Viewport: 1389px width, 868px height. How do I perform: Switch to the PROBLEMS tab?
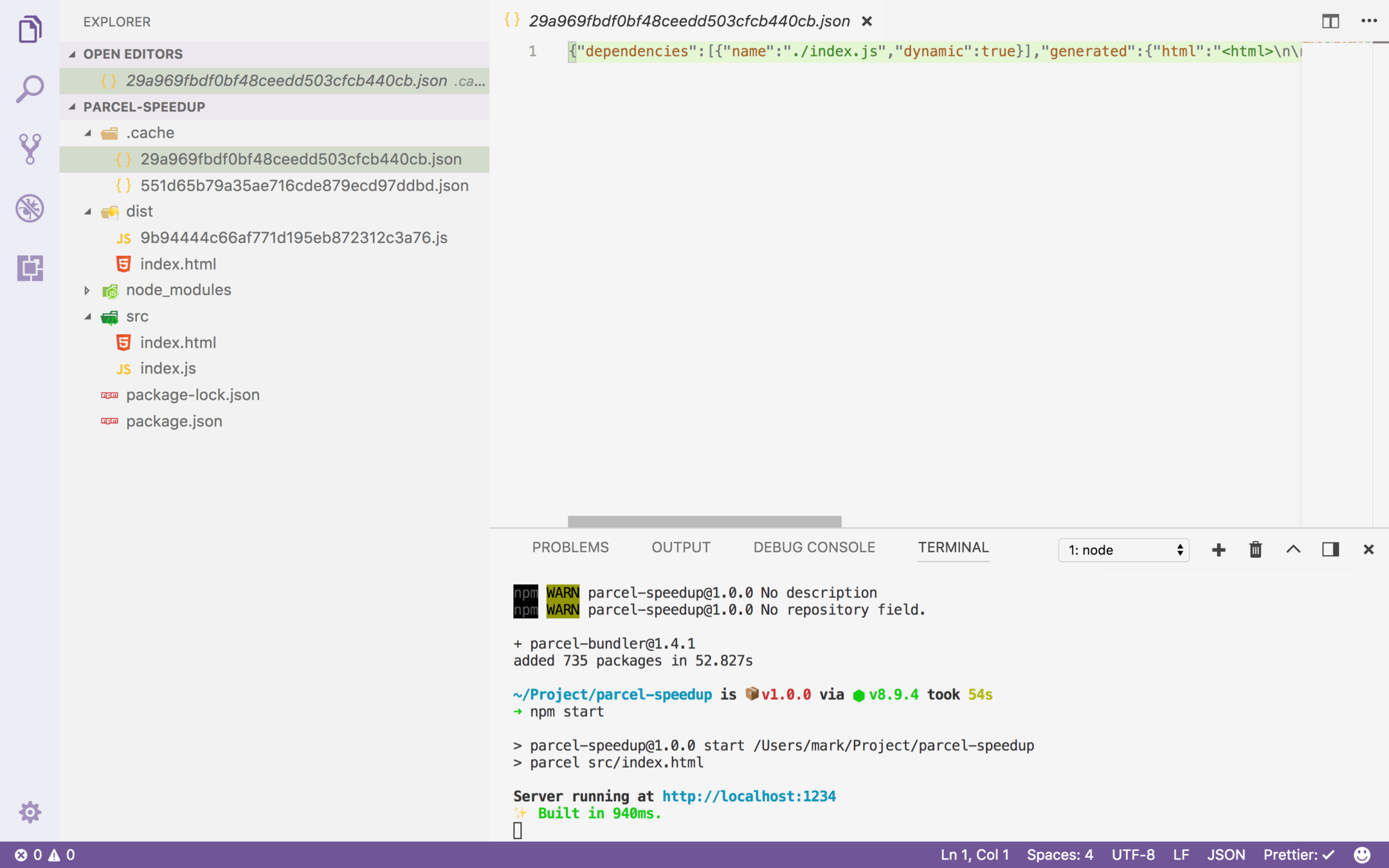pos(570,547)
